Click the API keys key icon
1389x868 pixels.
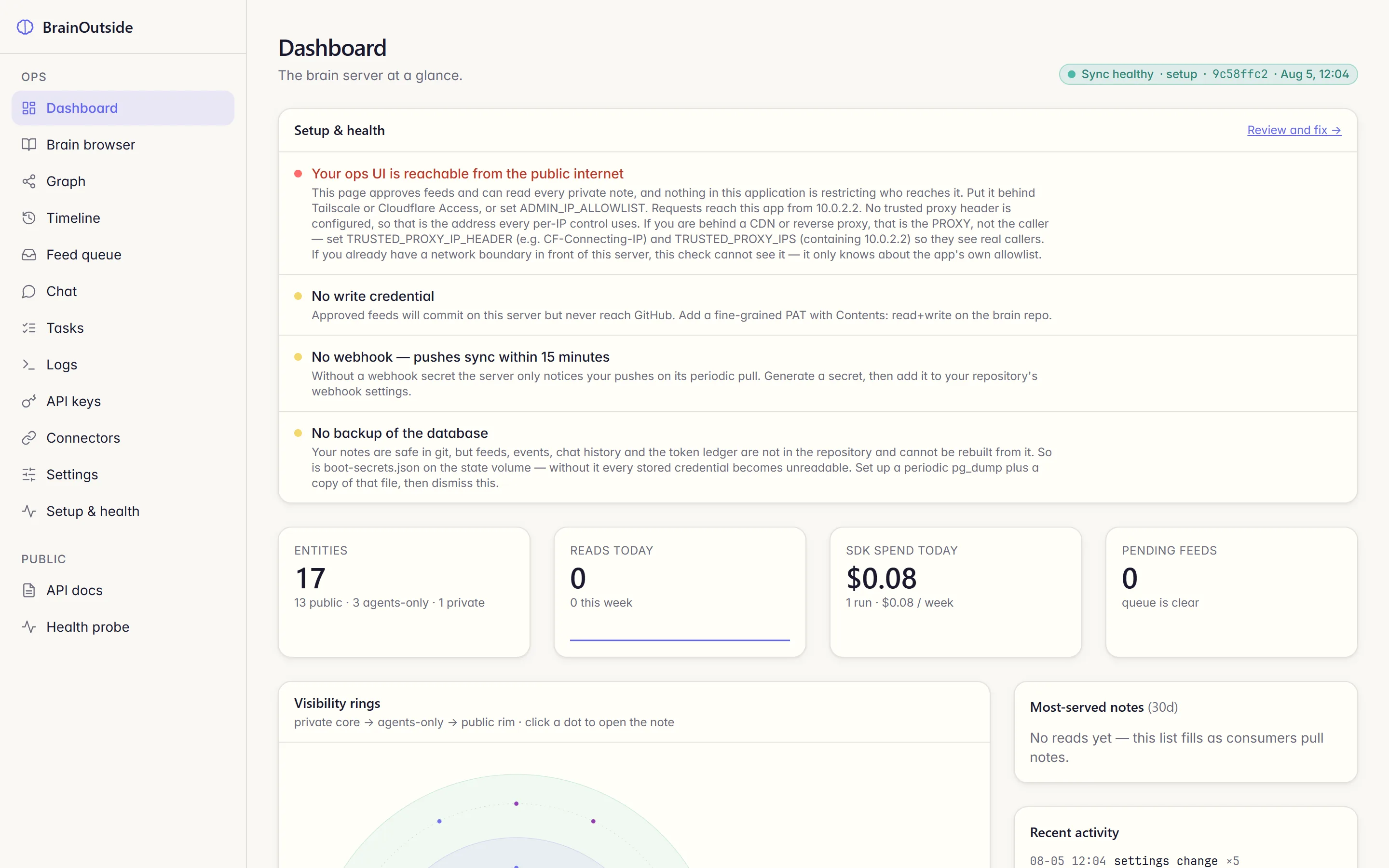coord(29,401)
